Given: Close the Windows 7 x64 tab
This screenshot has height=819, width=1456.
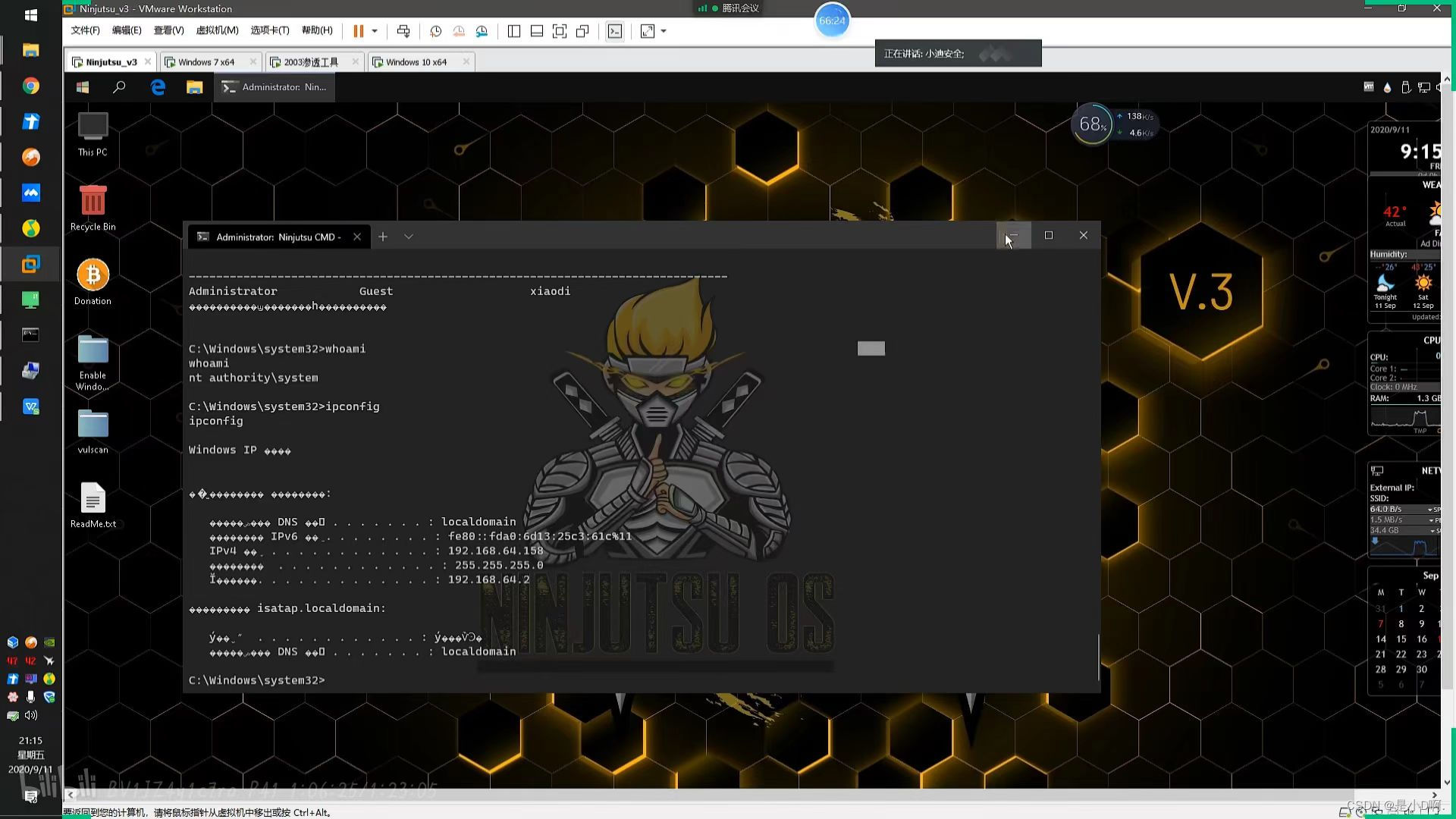Looking at the screenshot, I should tap(253, 61).
